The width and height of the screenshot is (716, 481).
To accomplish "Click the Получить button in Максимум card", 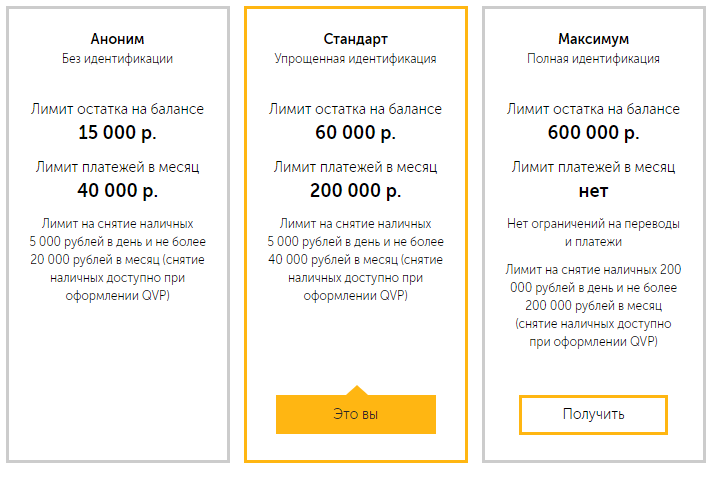I will click(593, 414).
